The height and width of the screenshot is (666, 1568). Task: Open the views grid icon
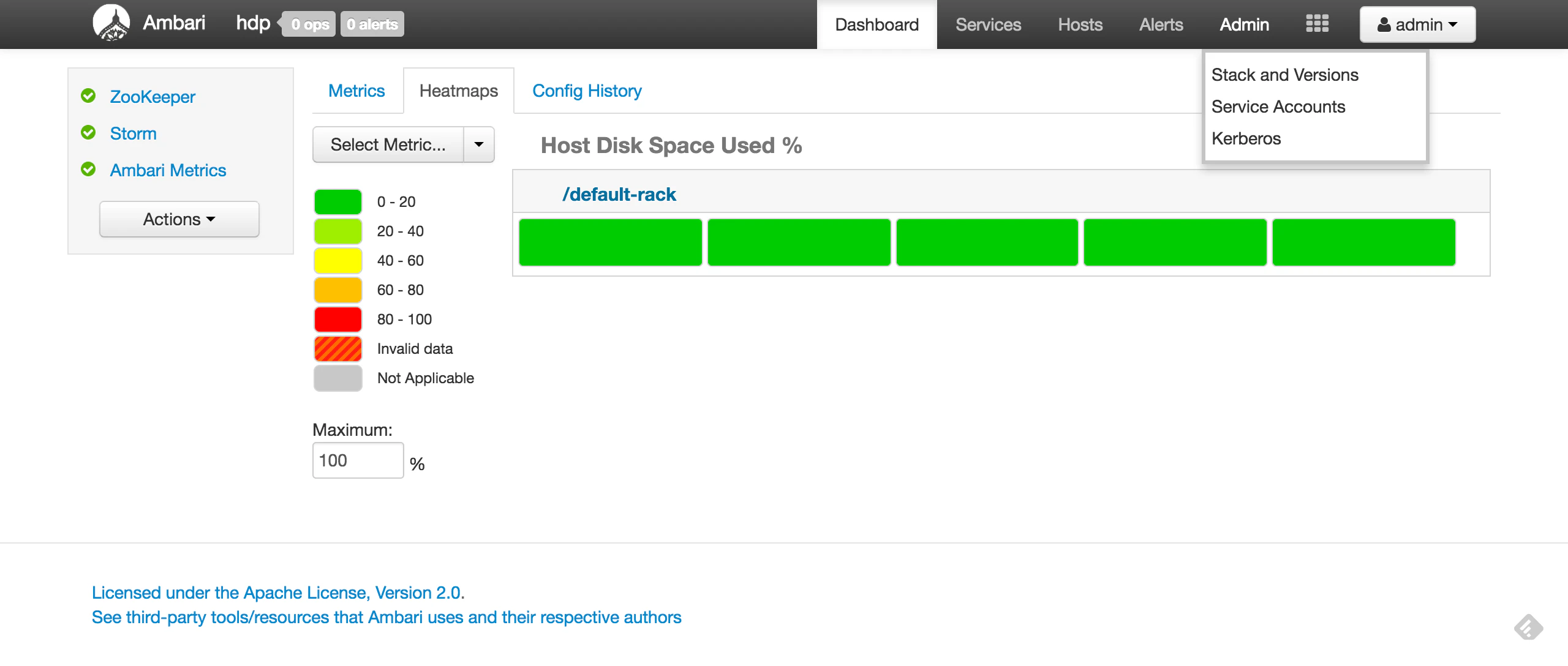click(x=1317, y=24)
